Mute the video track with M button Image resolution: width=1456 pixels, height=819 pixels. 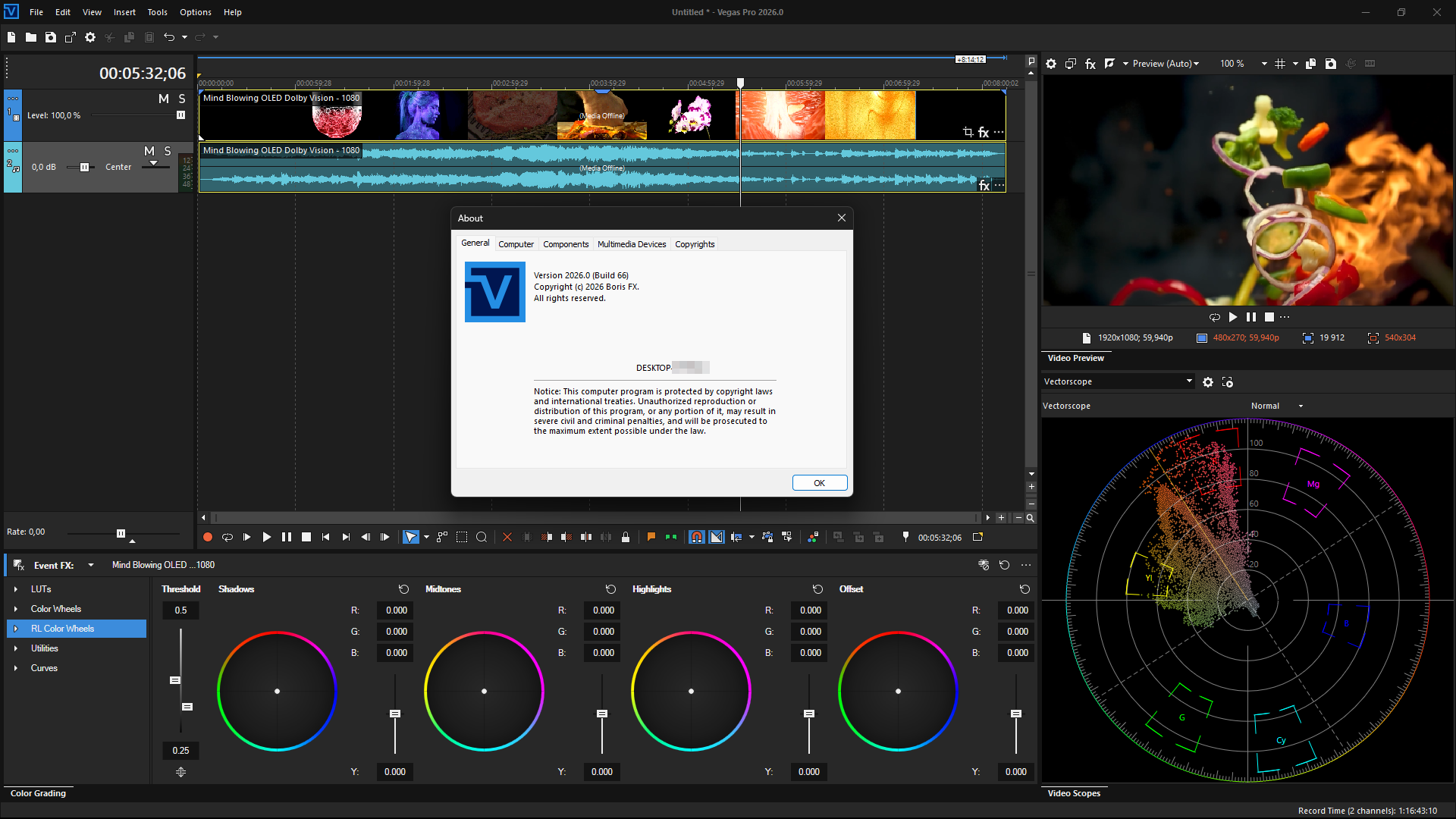click(x=164, y=99)
